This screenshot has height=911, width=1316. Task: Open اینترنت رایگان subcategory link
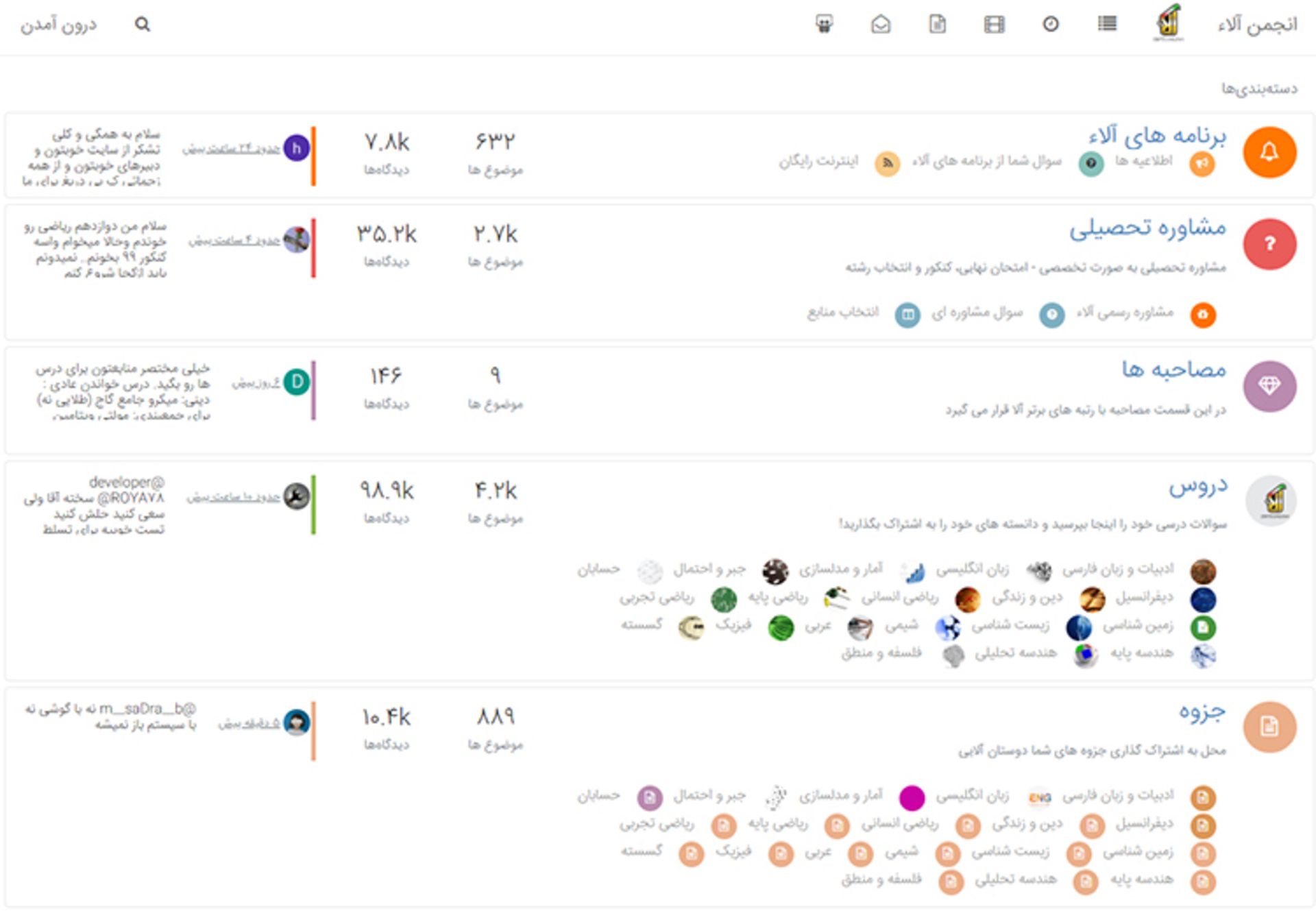(x=818, y=162)
